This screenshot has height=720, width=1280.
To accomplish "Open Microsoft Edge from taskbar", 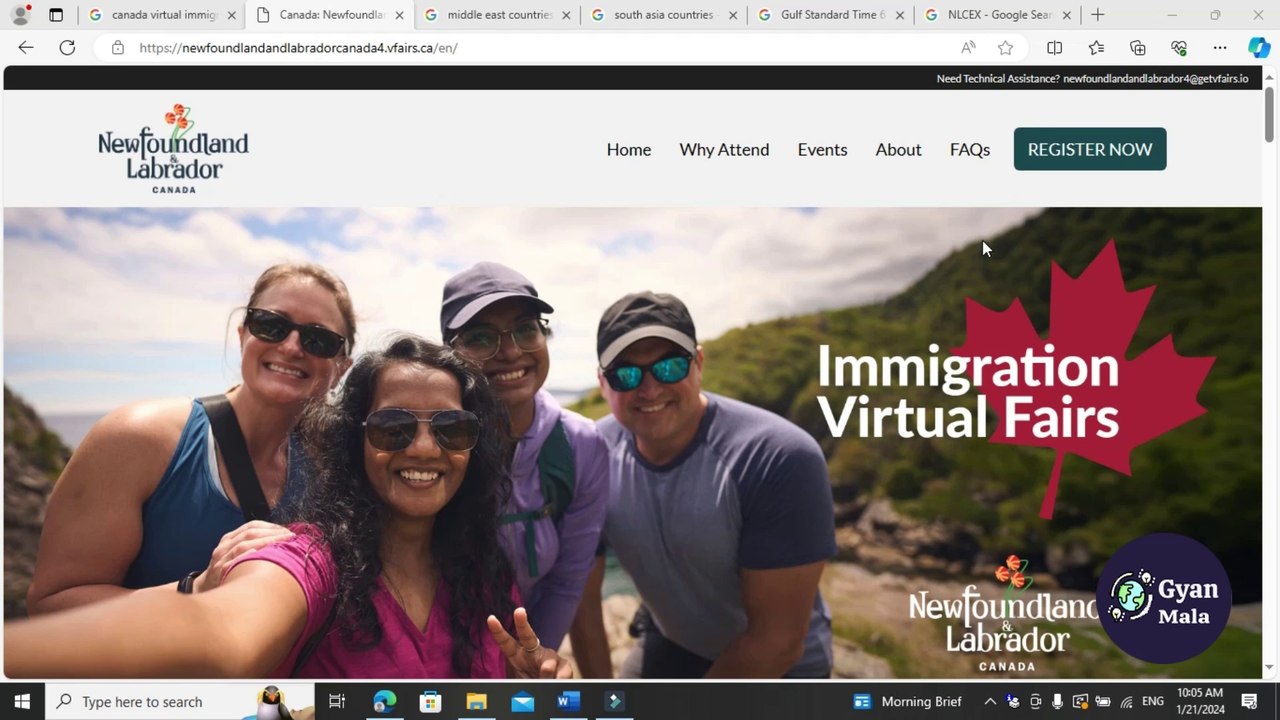I will (384, 701).
